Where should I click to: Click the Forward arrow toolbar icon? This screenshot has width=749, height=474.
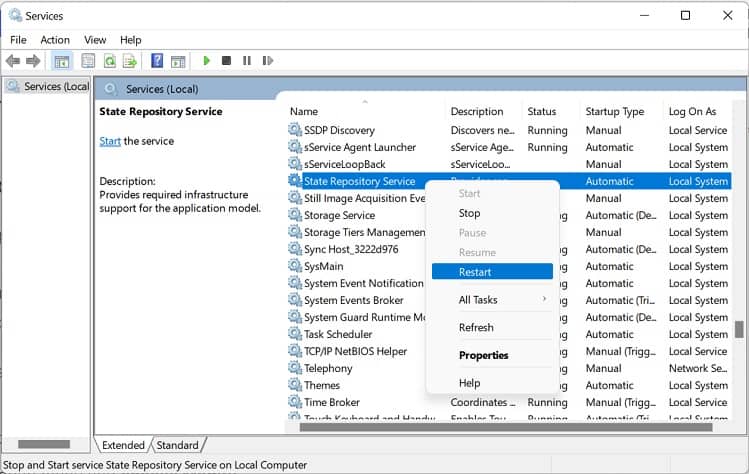33,61
